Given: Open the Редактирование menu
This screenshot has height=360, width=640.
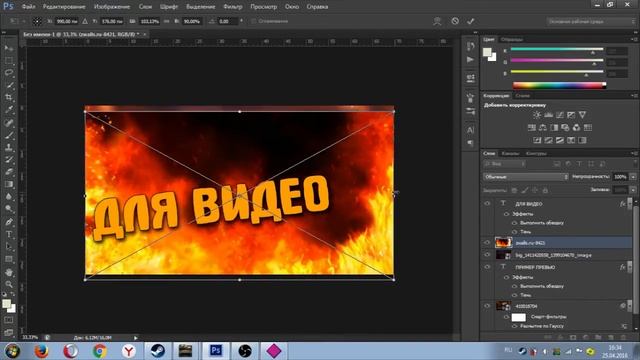Looking at the screenshot, I should point(64,7).
